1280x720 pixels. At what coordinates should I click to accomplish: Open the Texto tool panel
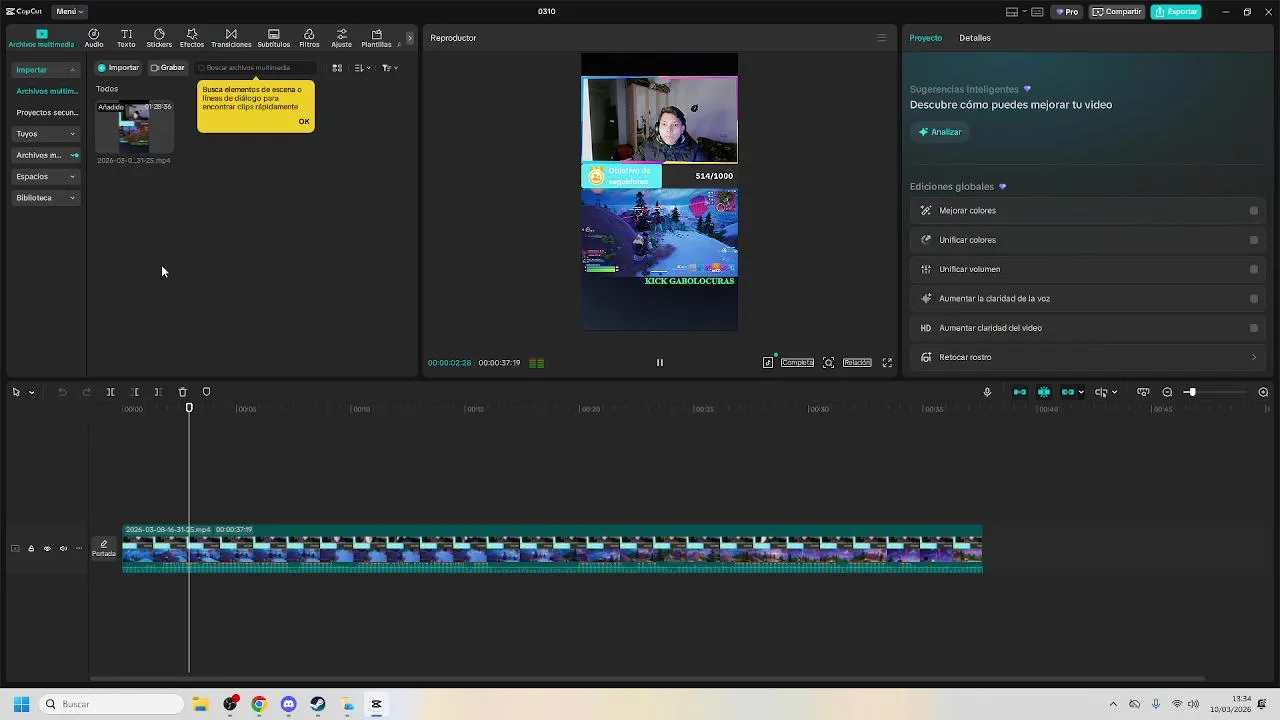(126, 38)
